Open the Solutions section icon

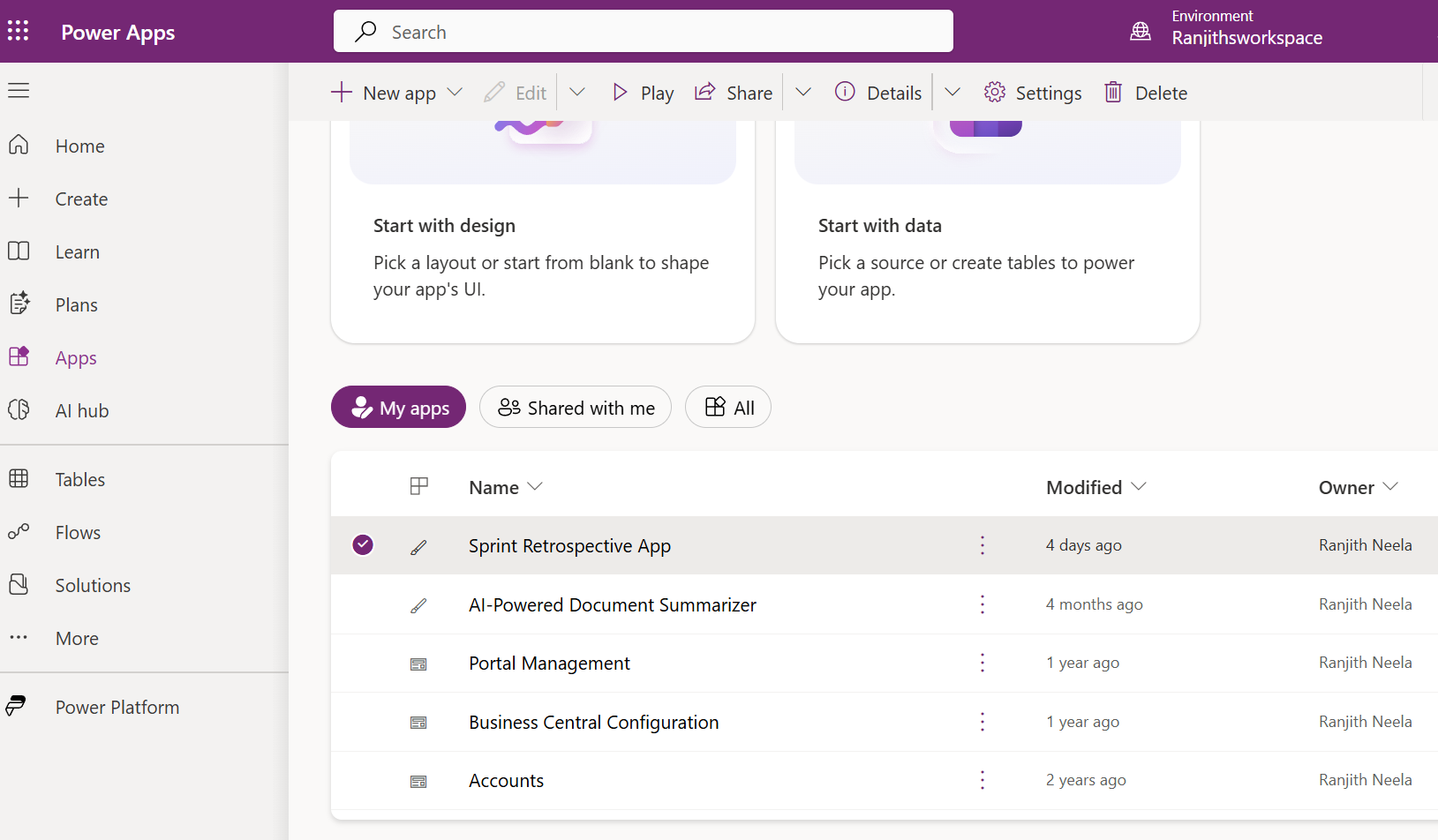coord(19,585)
